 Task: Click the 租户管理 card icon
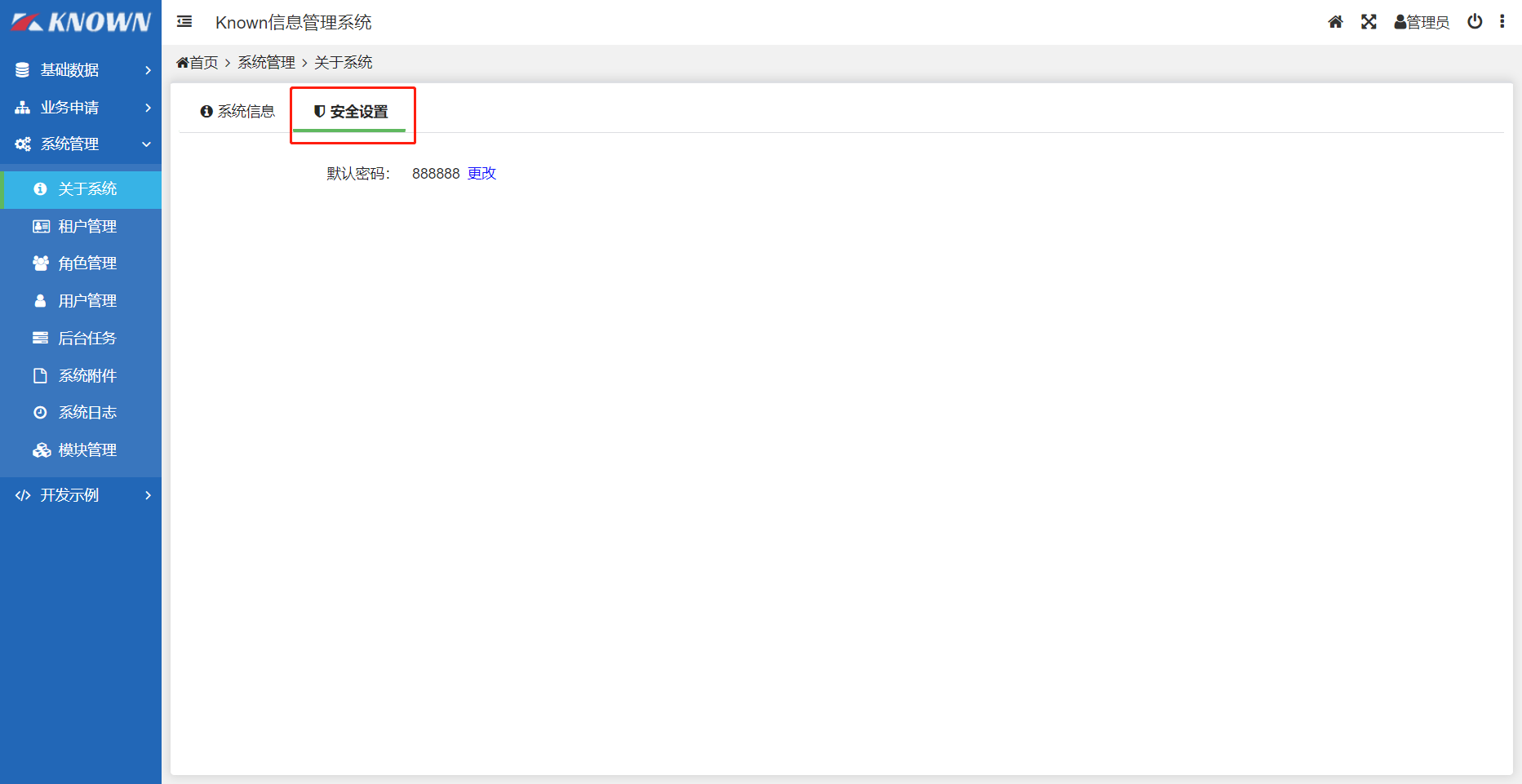41,227
